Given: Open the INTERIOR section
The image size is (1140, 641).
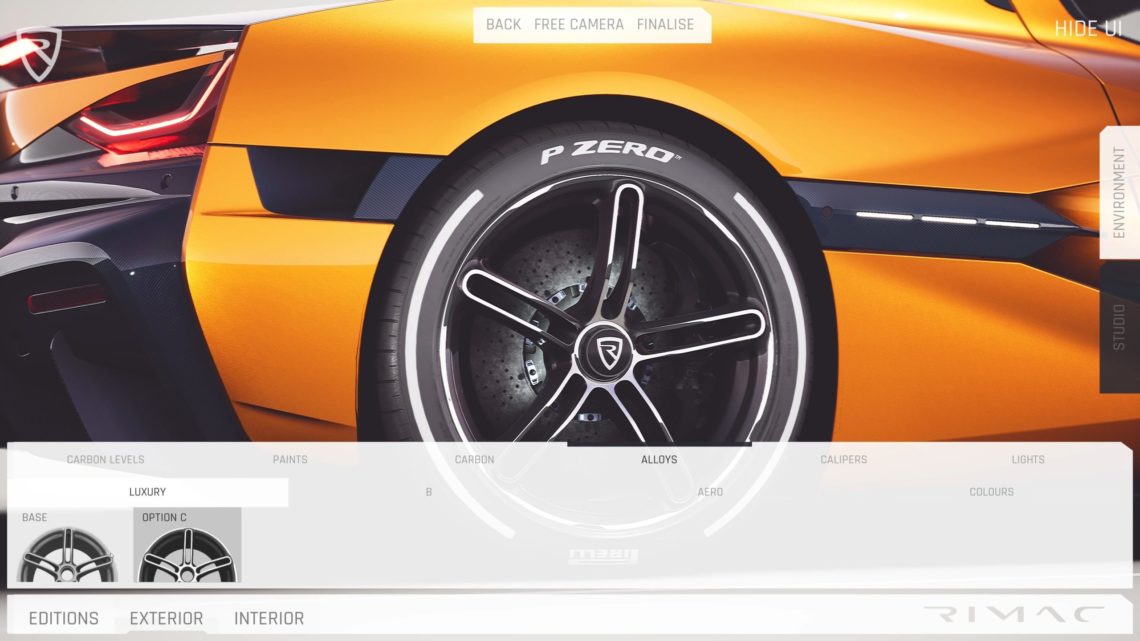Looking at the screenshot, I should [x=269, y=618].
